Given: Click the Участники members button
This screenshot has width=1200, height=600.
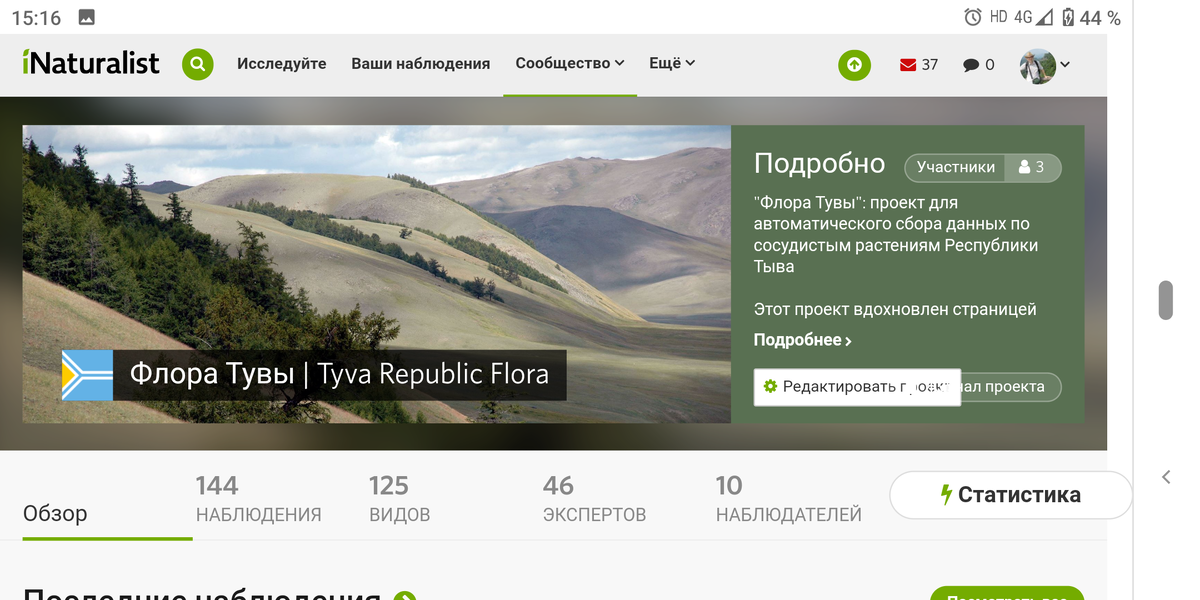Looking at the screenshot, I should click(983, 167).
